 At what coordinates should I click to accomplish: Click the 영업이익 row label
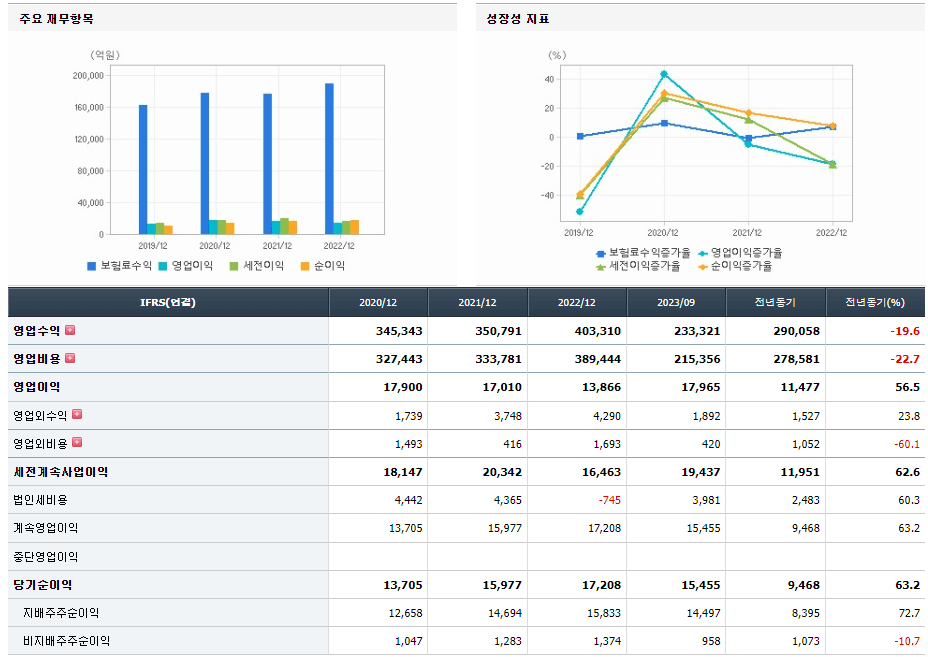tap(37, 387)
